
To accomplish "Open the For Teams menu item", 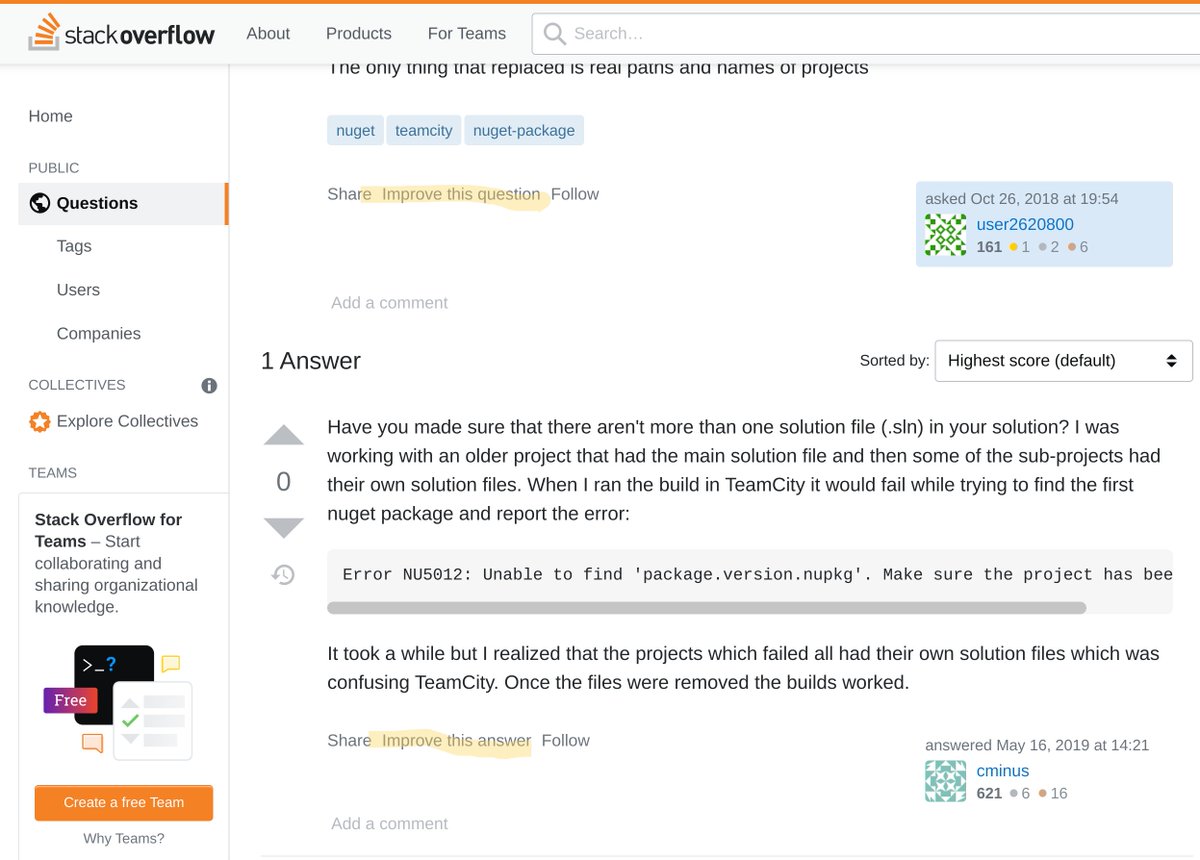I will click(x=467, y=33).
